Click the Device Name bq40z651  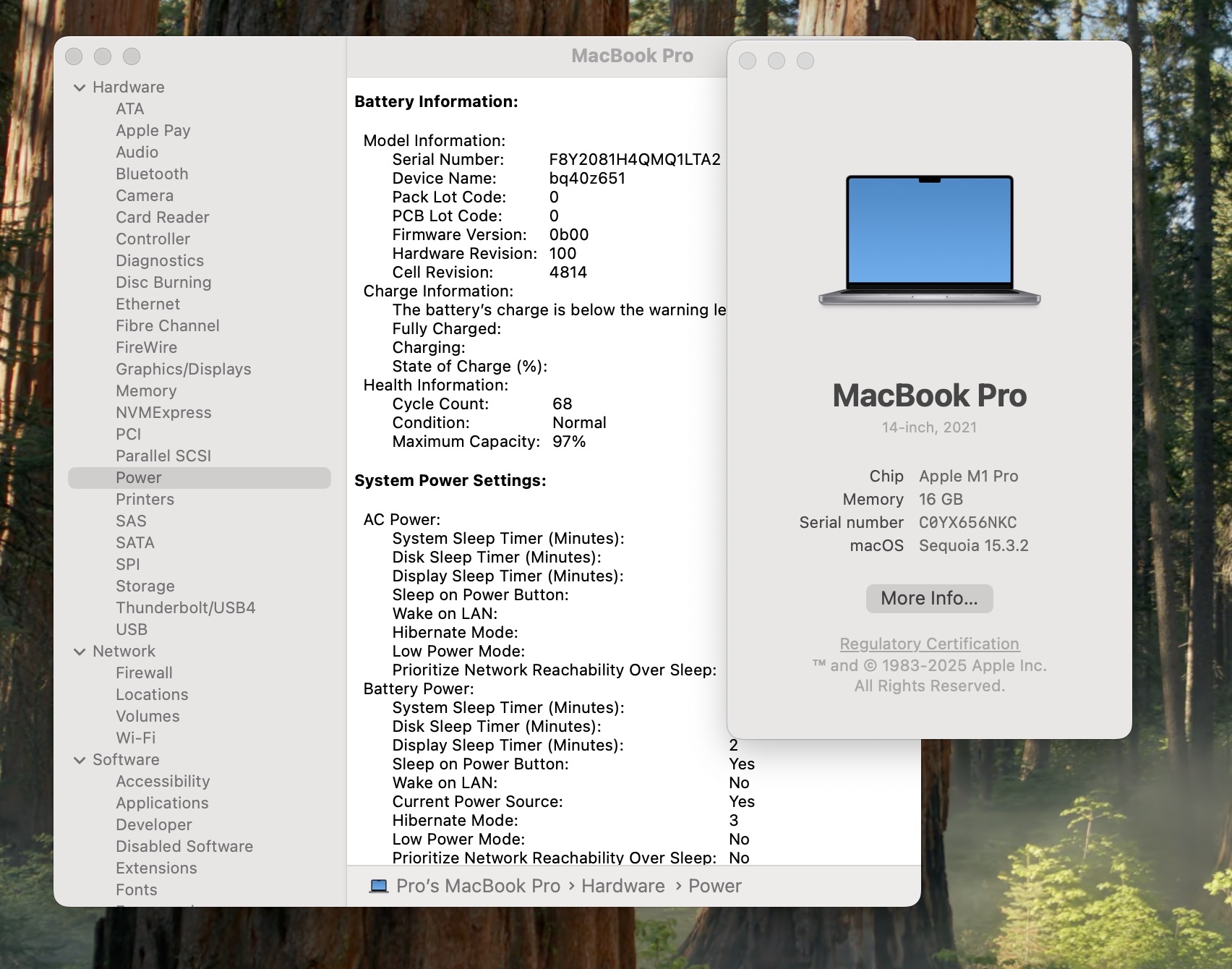coord(587,179)
